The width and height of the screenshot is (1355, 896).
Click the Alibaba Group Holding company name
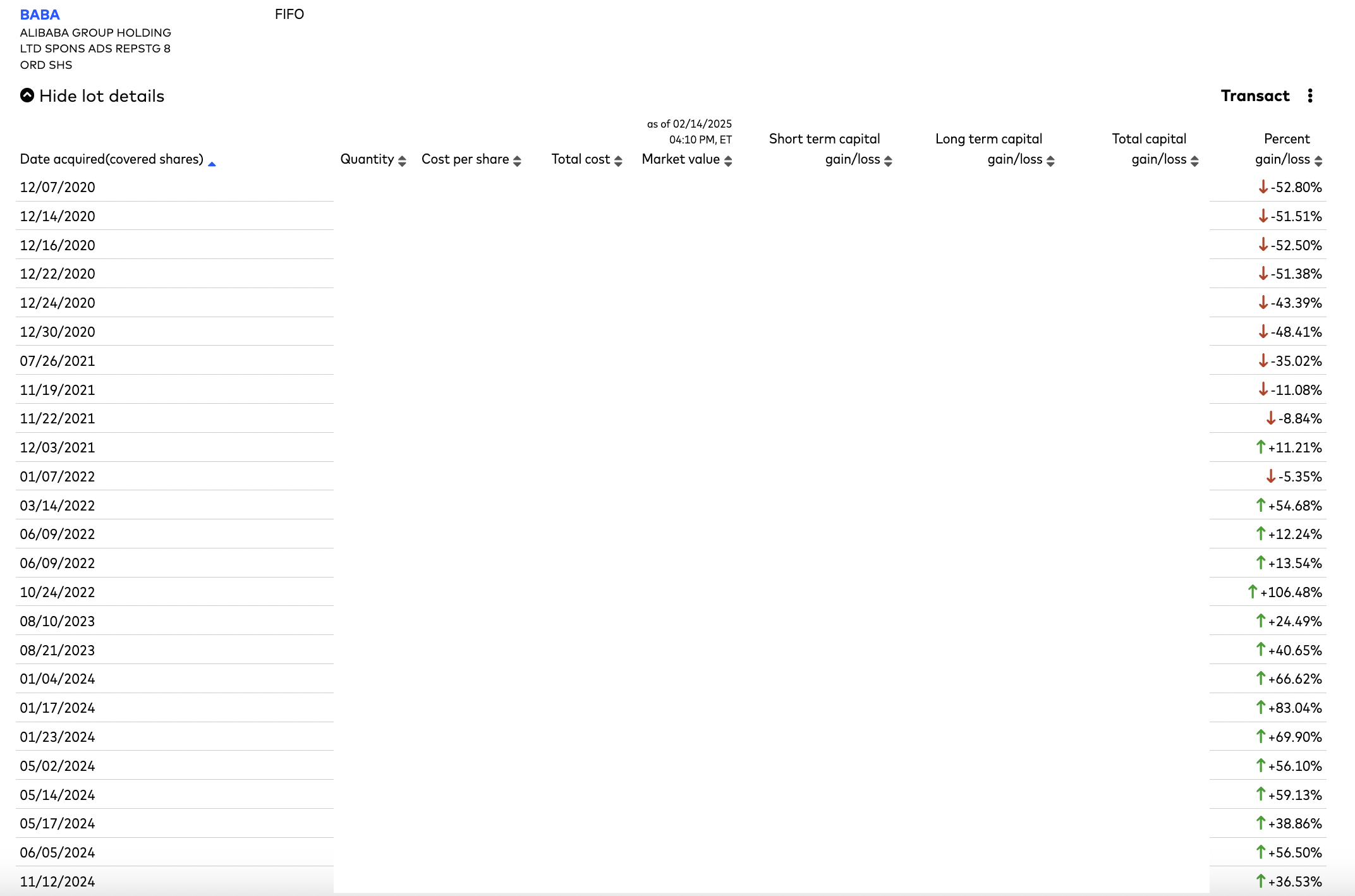pos(95,49)
